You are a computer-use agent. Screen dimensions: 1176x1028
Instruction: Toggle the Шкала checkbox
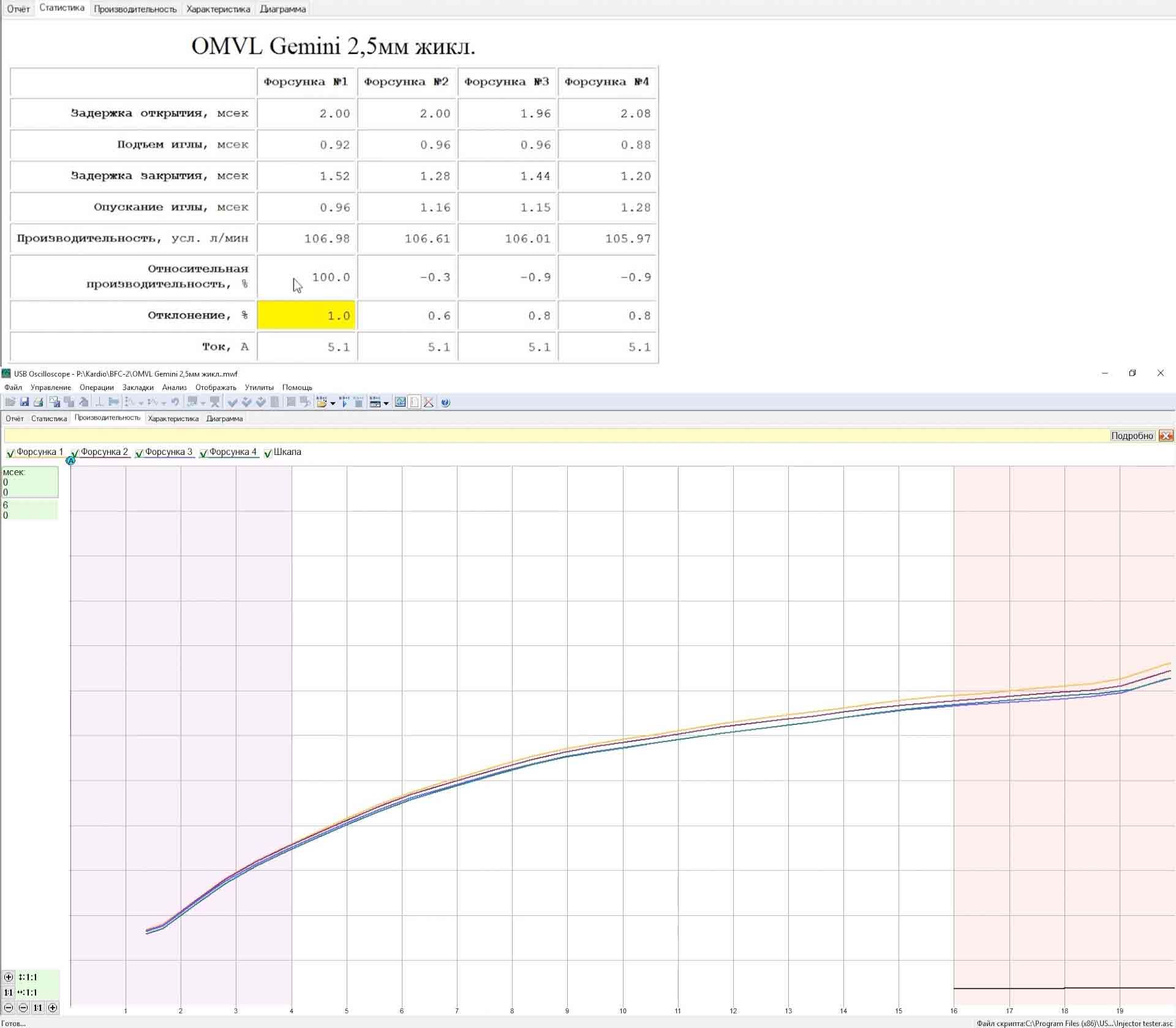[268, 453]
